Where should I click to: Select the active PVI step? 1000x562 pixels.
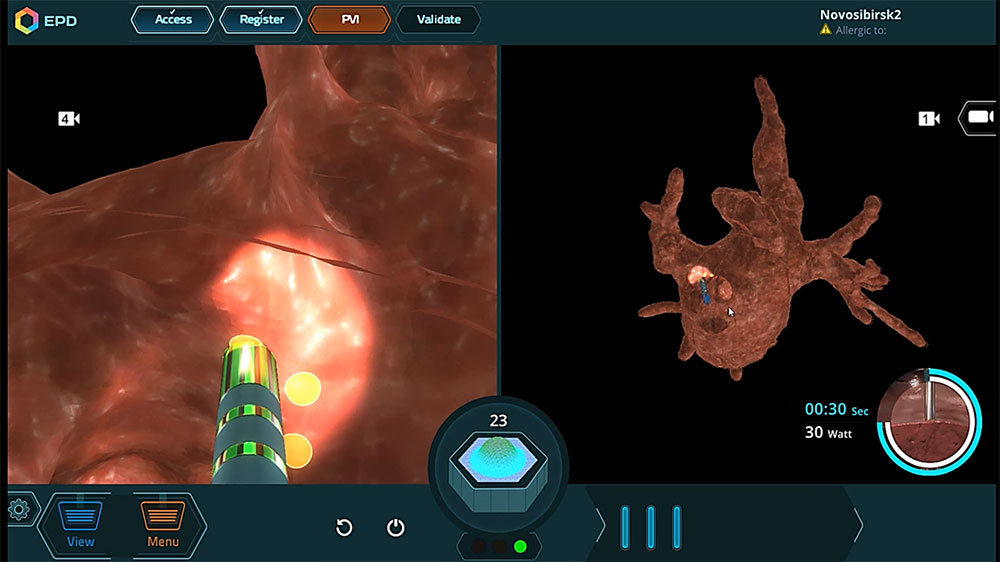350,19
